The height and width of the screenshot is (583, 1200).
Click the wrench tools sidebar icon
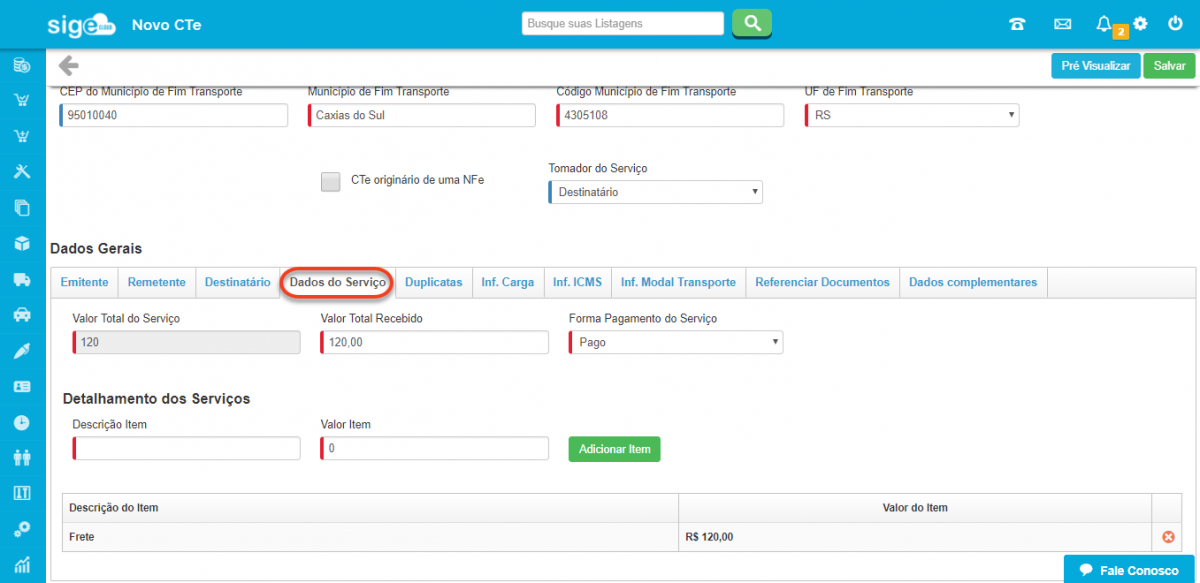(x=21, y=172)
